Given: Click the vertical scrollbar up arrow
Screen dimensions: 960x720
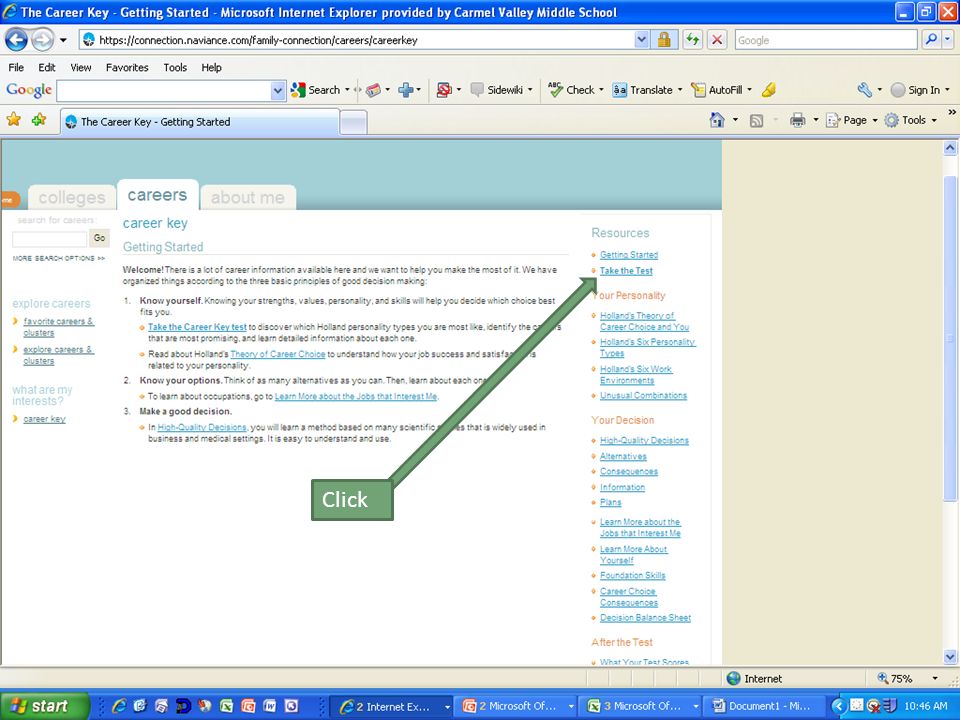Looking at the screenshot, I should coord(950,148).
